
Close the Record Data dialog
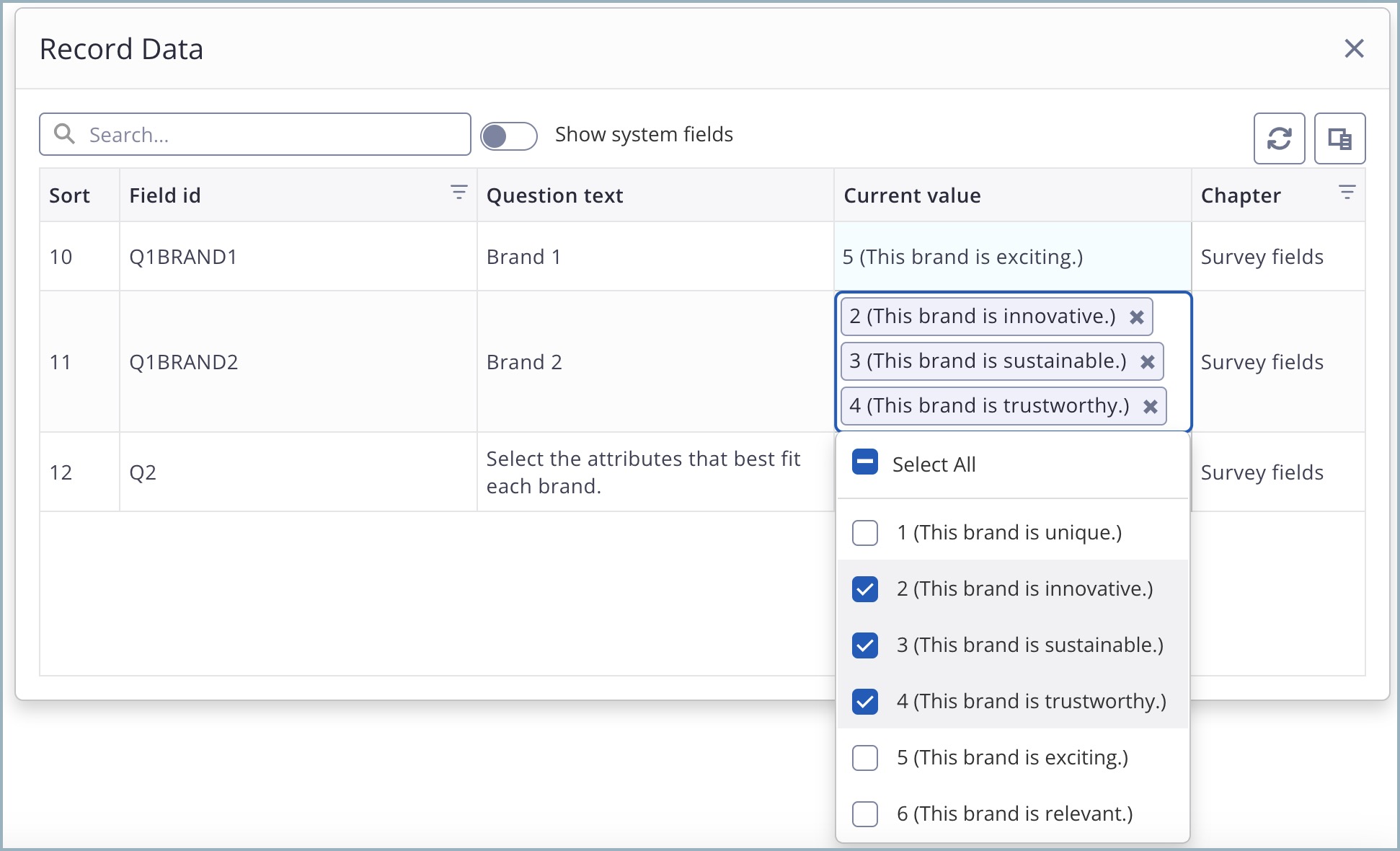pyautogui.click(x=1354, y=49)
